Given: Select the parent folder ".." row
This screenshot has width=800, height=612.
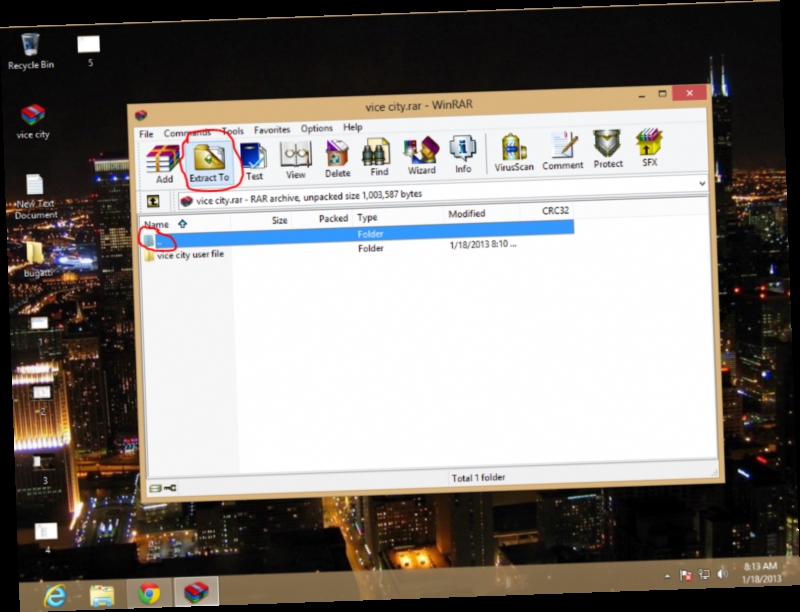Looking at the screenshot, I should [357, 235].
